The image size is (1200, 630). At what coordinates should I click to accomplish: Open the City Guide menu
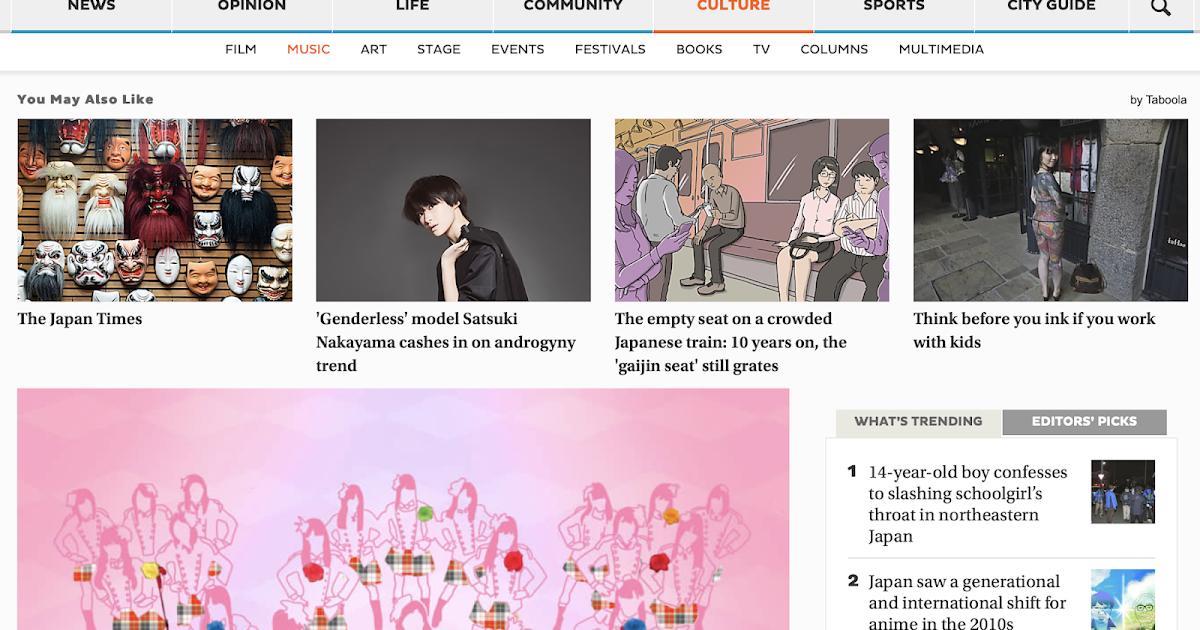tap(1051, 8)
